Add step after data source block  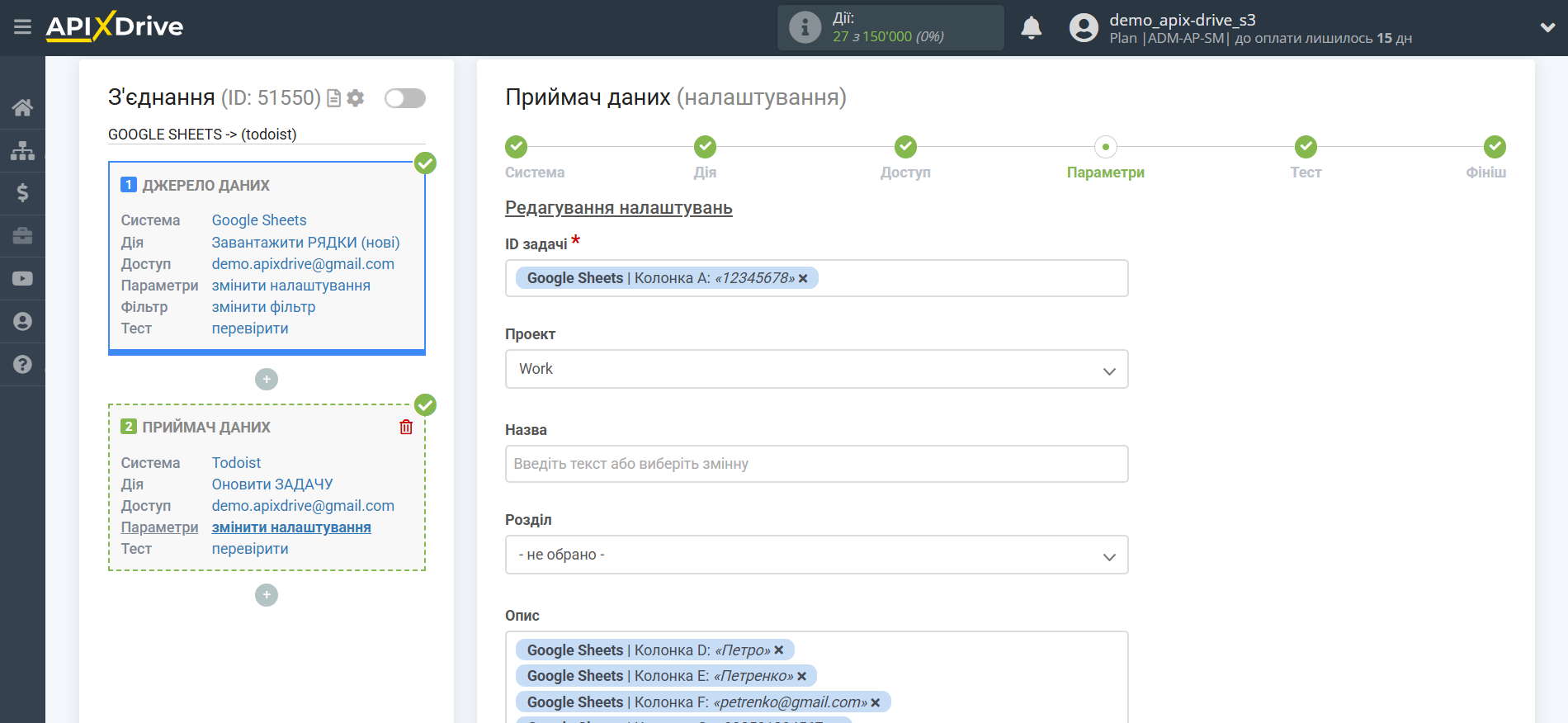267,379
